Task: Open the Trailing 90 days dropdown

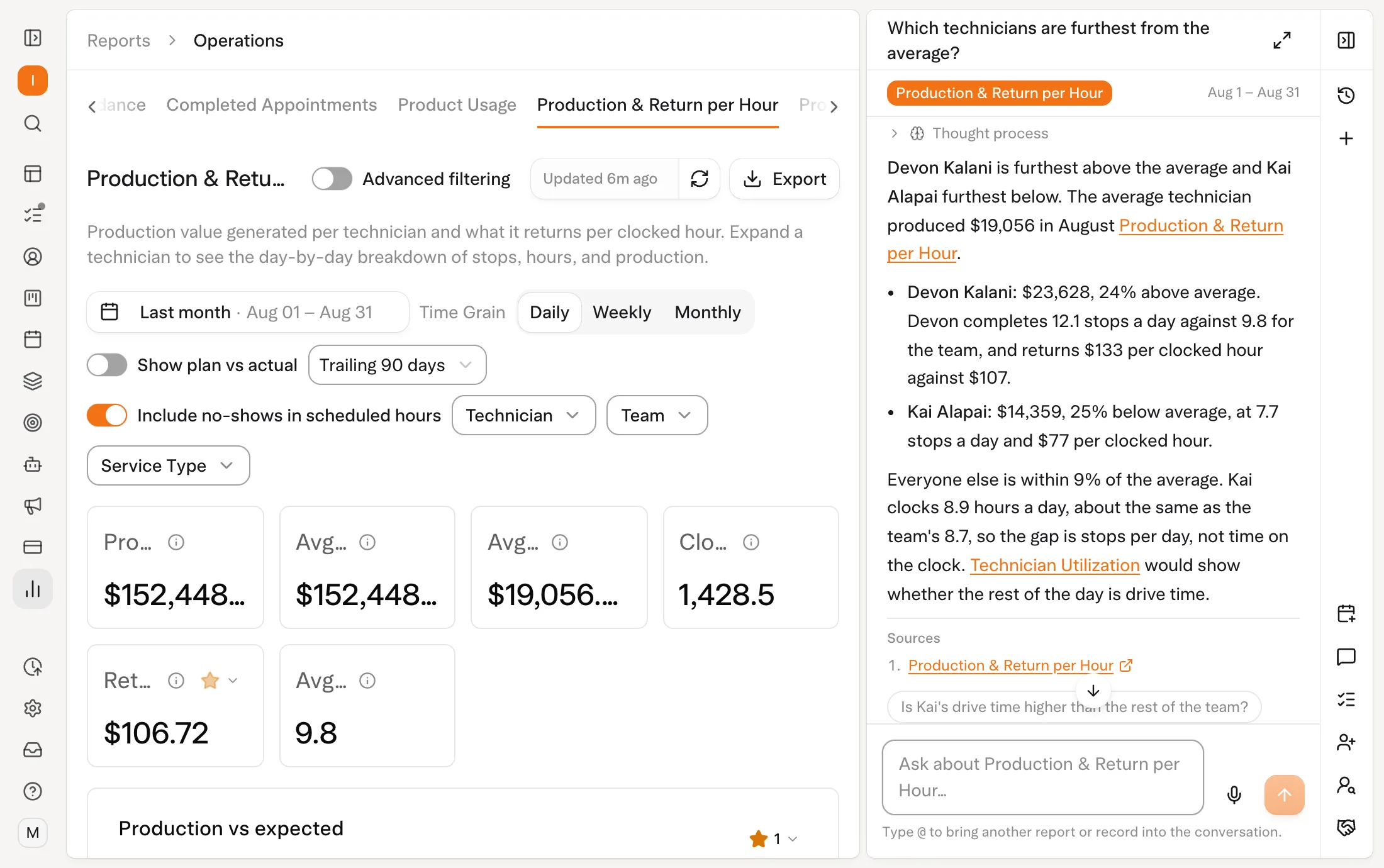Action: tap(397, 365)
